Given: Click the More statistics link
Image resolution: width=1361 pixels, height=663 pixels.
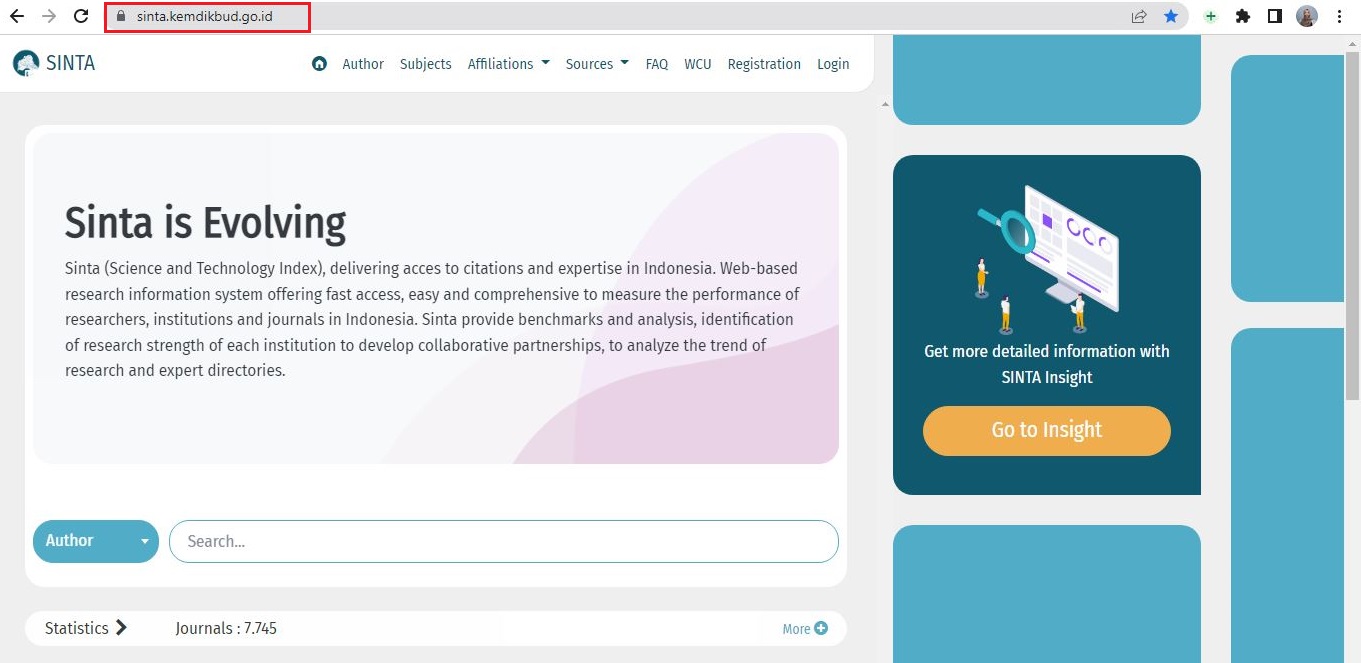Looking at the screenshot, I should coord(804,629).
